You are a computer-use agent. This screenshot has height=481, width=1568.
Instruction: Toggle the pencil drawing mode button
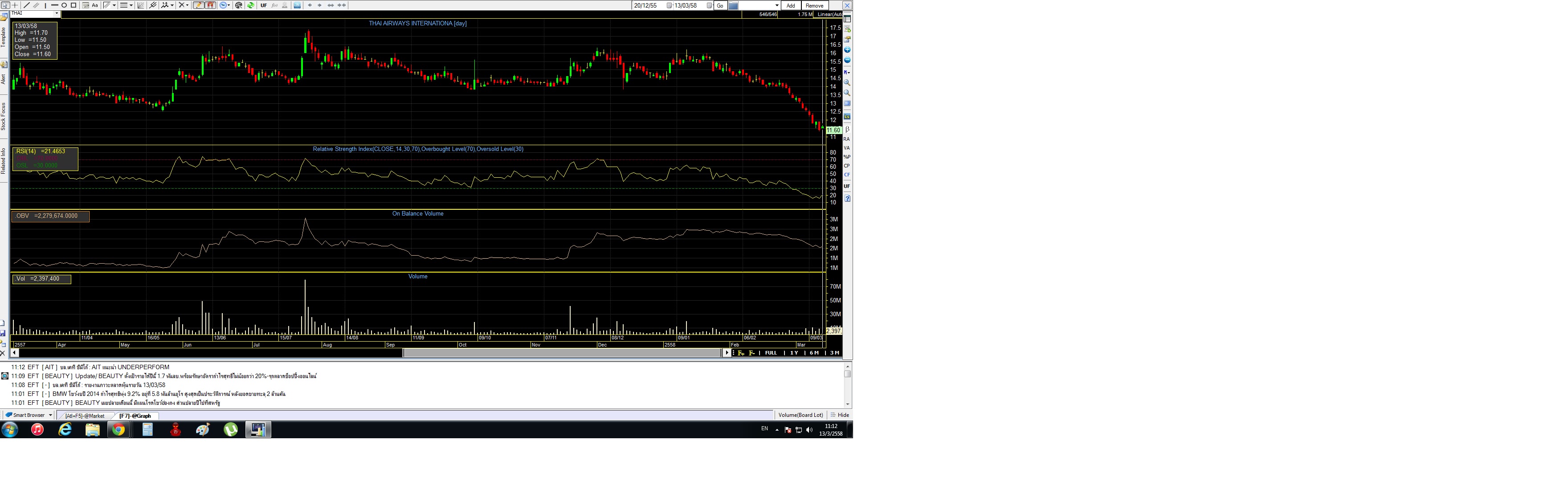(198, 5)
